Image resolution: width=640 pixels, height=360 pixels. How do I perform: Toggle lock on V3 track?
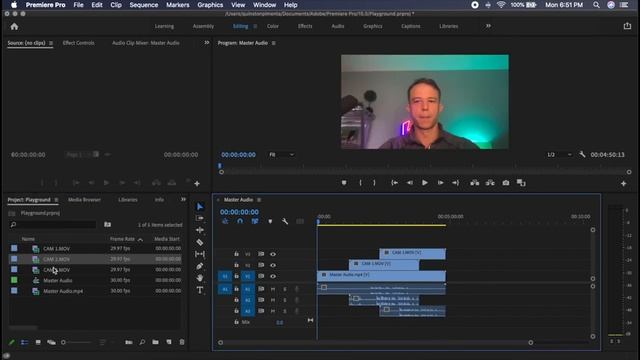coord(236,254)
